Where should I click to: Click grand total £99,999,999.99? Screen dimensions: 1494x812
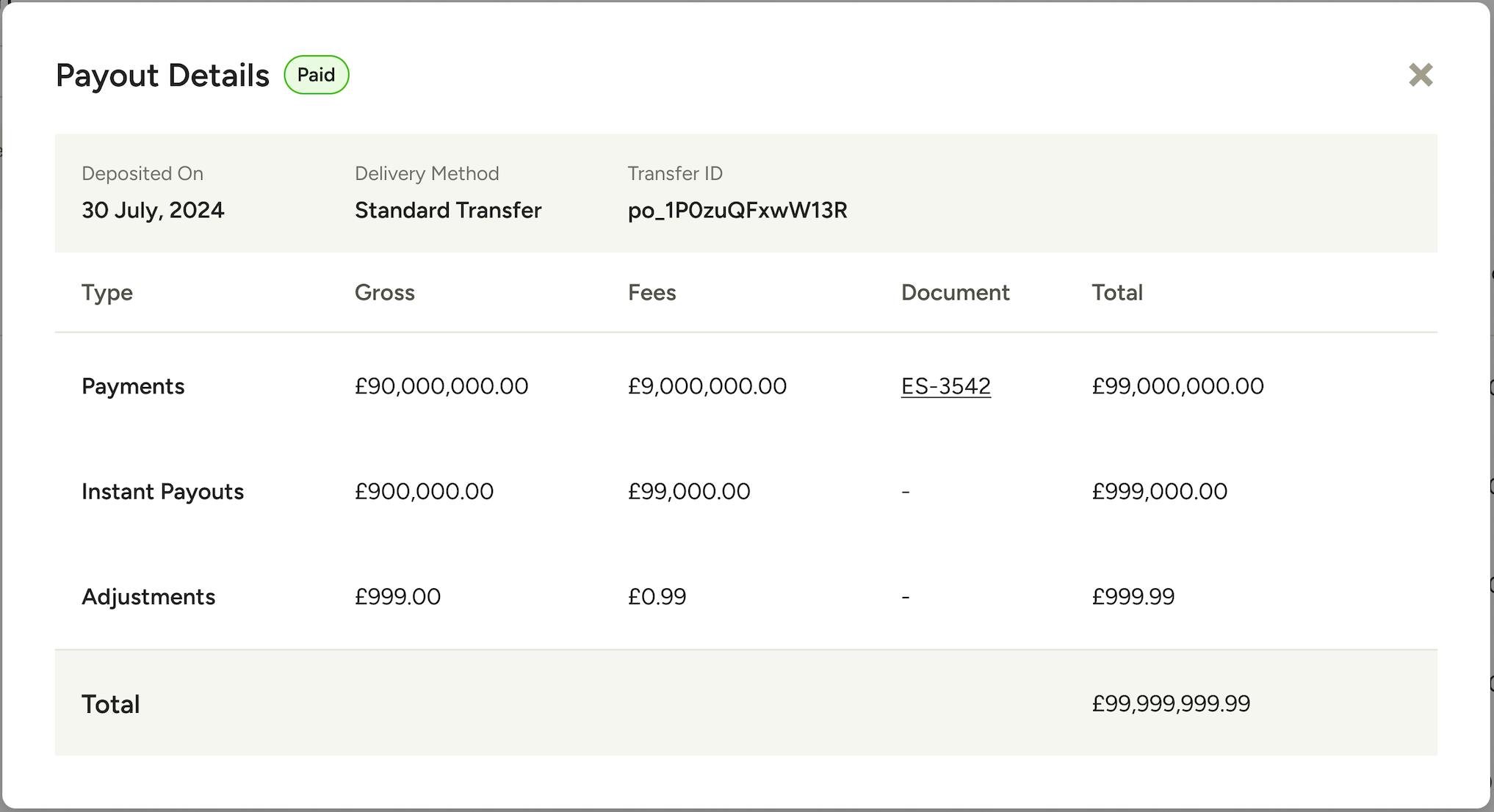point(1171,704)
